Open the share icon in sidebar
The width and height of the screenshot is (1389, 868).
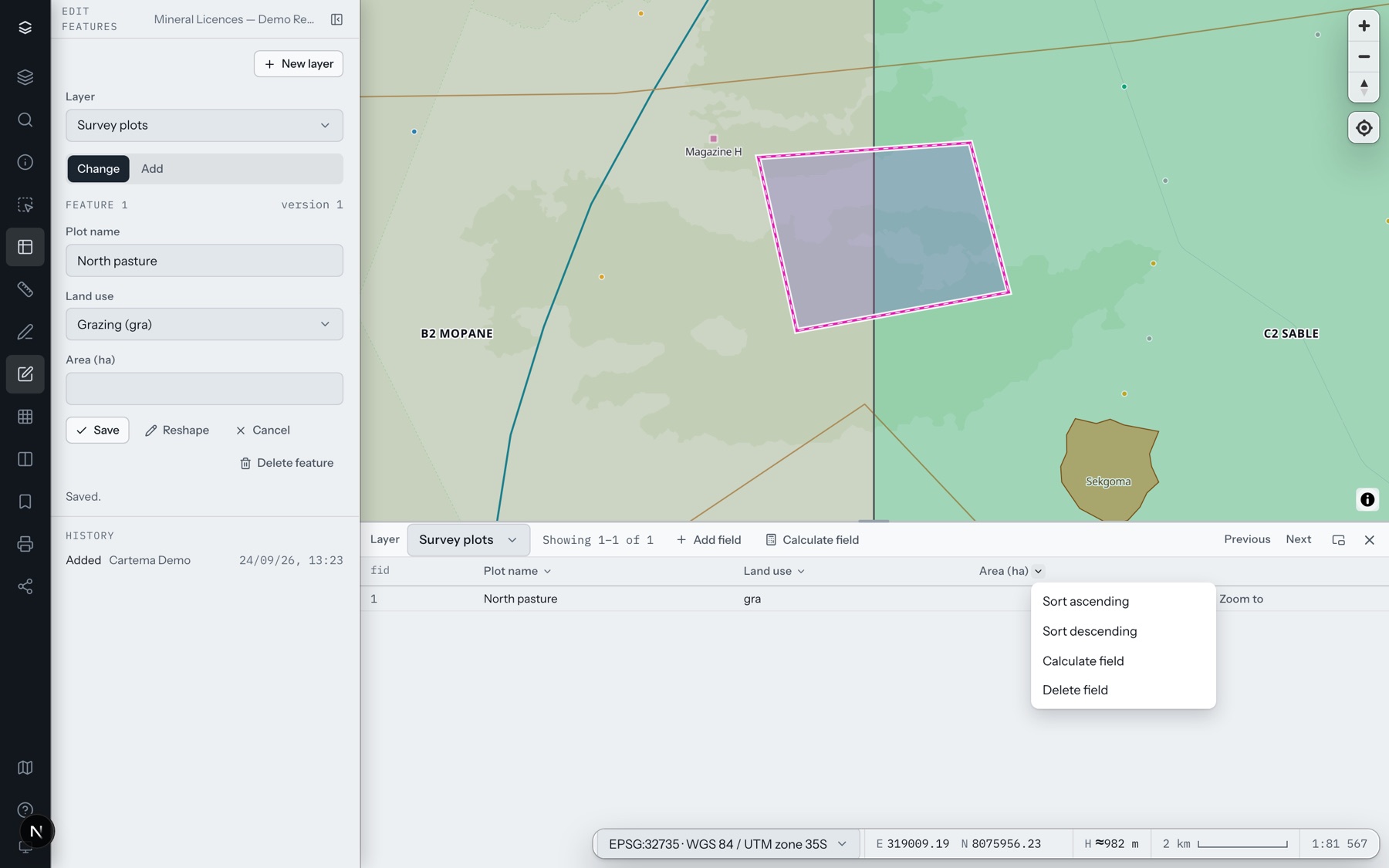[25, 586]
